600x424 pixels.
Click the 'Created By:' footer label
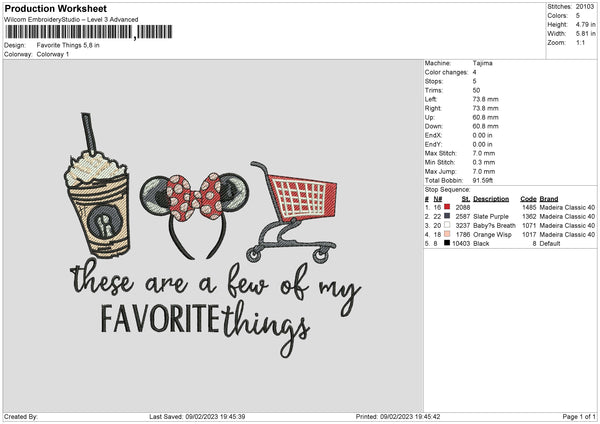21,416
